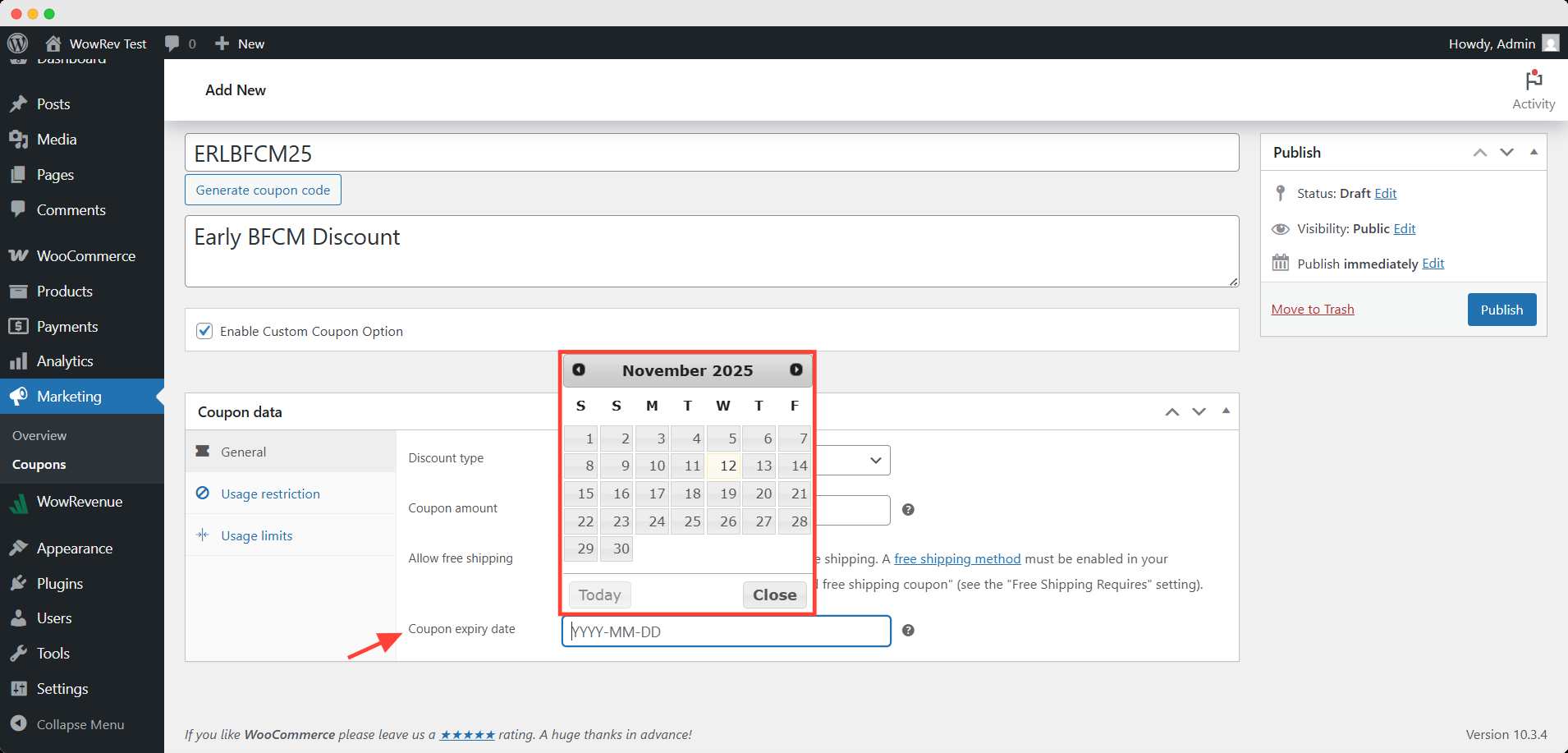This screenshot has width=1568, height=753.
Task: Open the comments bubble in admin bar
Action: tap(172, 44)
